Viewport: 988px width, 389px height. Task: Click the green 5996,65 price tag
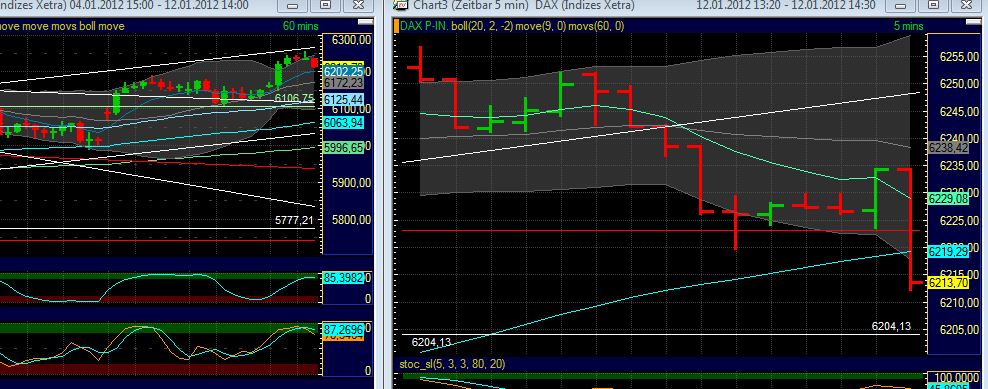tap(342, 148)
